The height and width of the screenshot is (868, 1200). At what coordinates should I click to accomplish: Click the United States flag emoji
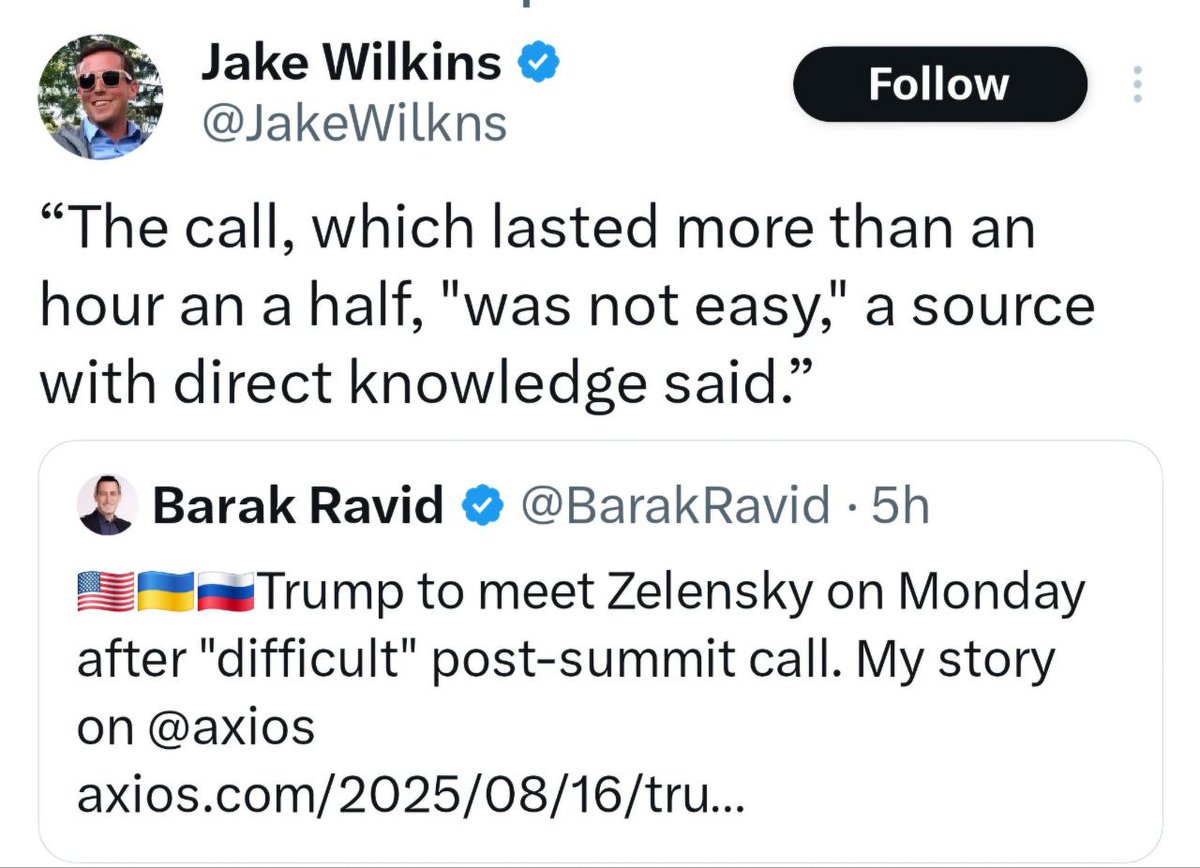[x=104, y=594]
